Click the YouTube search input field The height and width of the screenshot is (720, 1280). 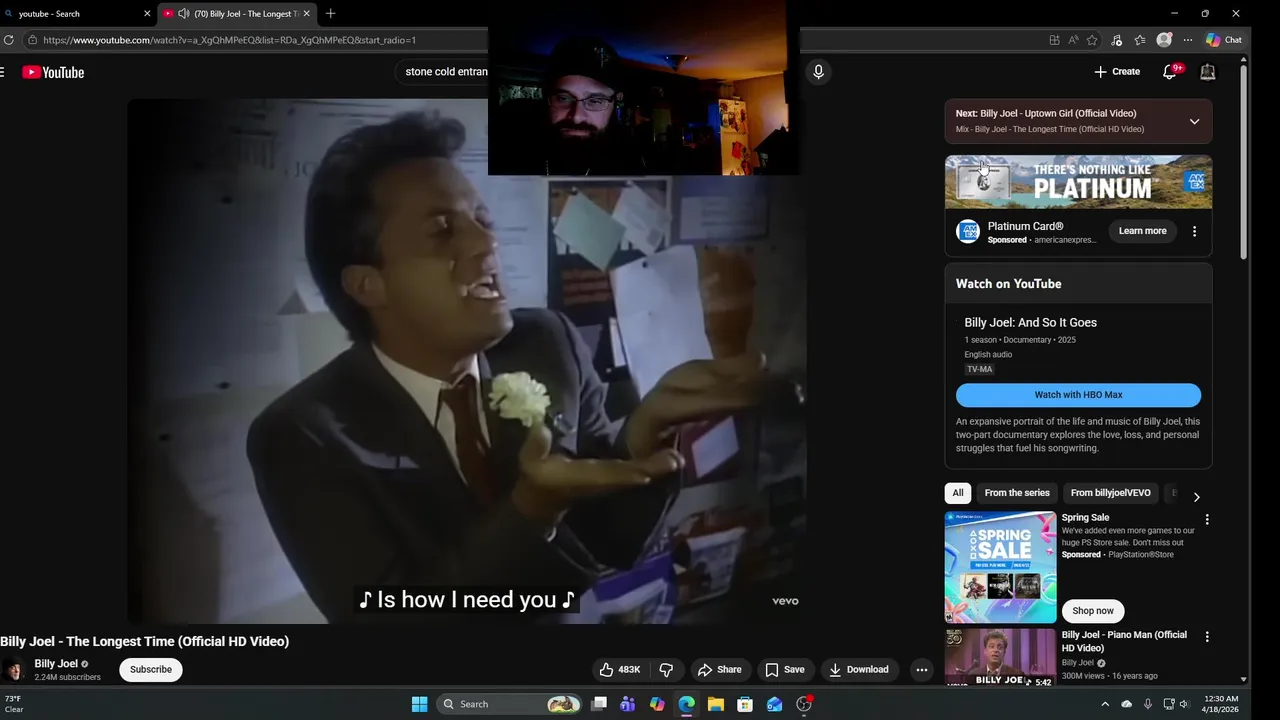click(444, 72)
